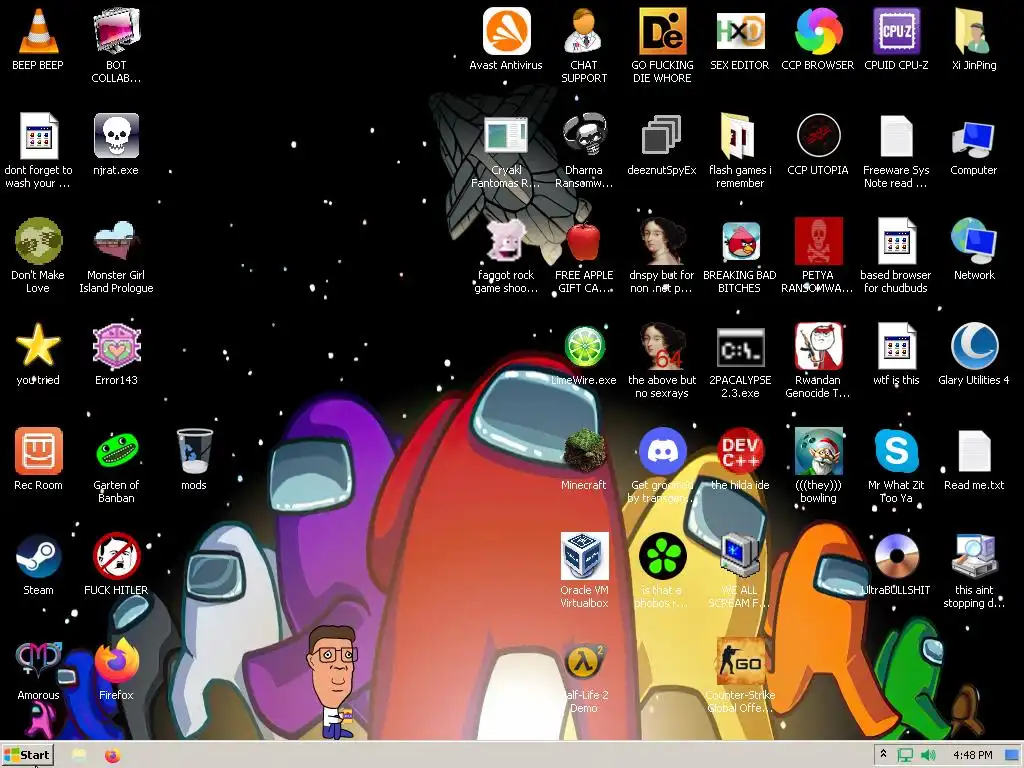
Task: Open the Freeware Sys Note read file
Action: [896, 136]
